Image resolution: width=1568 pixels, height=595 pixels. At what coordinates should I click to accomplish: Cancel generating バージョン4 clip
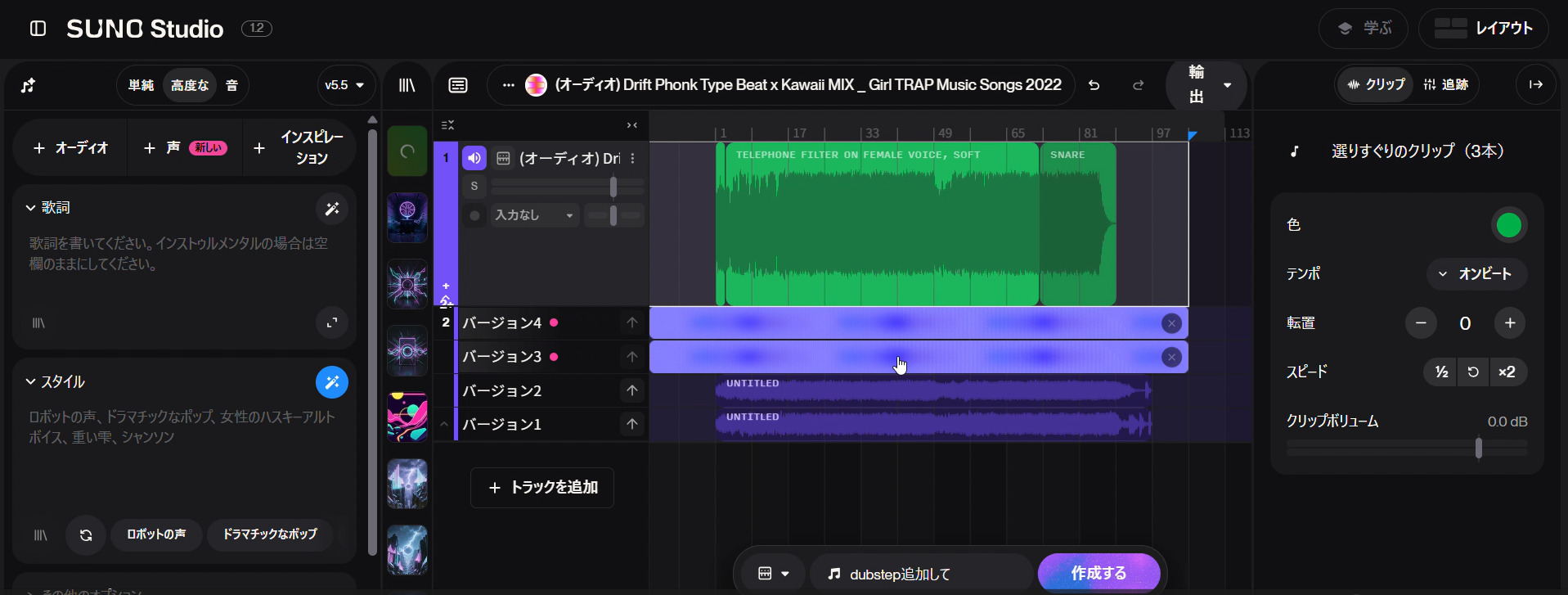click(x=1172, y=323)
